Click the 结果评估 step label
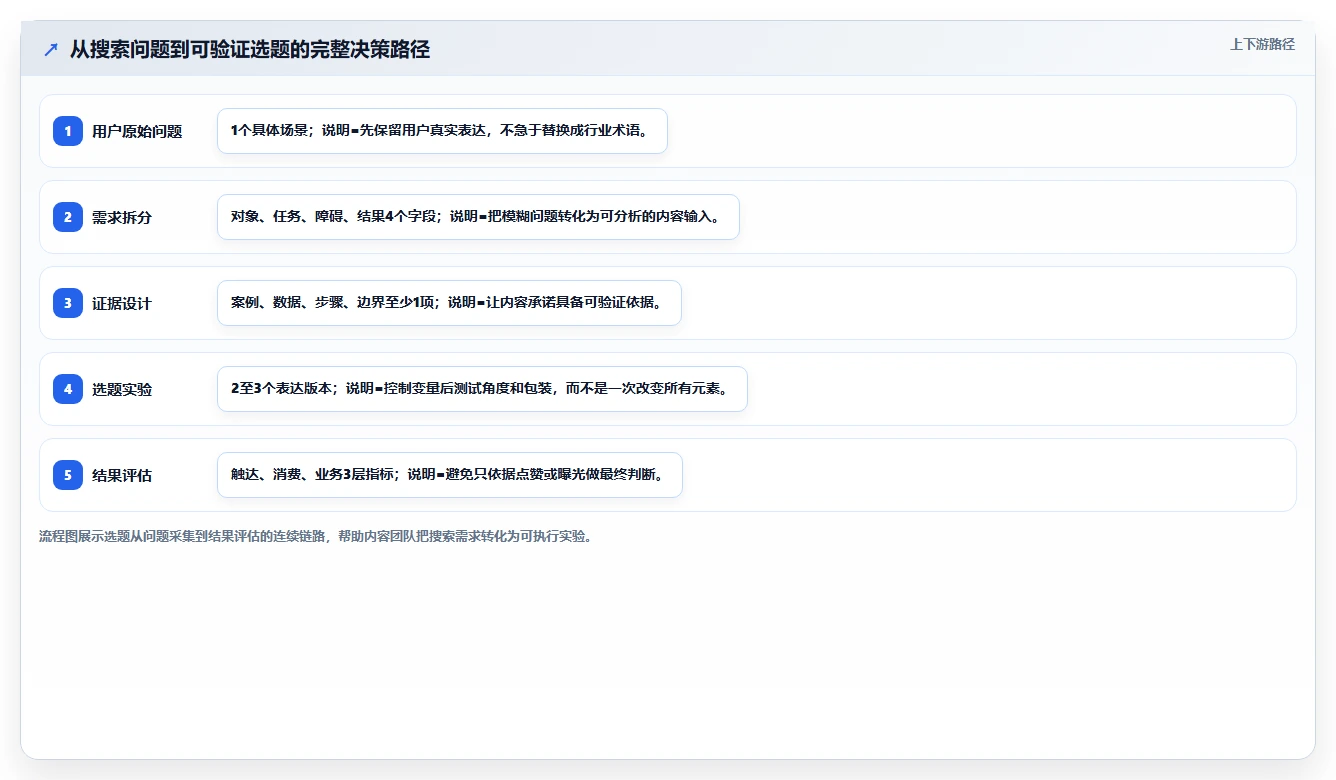The width and height of the screenshot is (1336, 780). (x=122, y=475)
